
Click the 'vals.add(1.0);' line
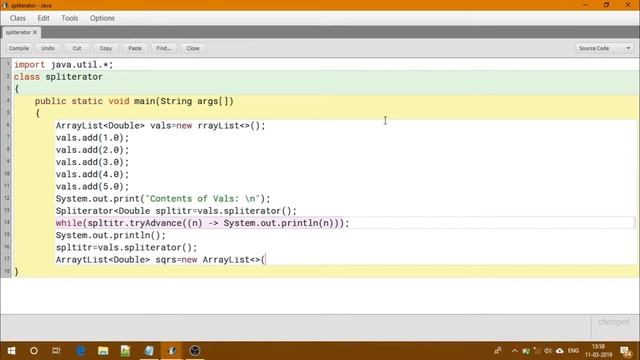pos(92,138)
